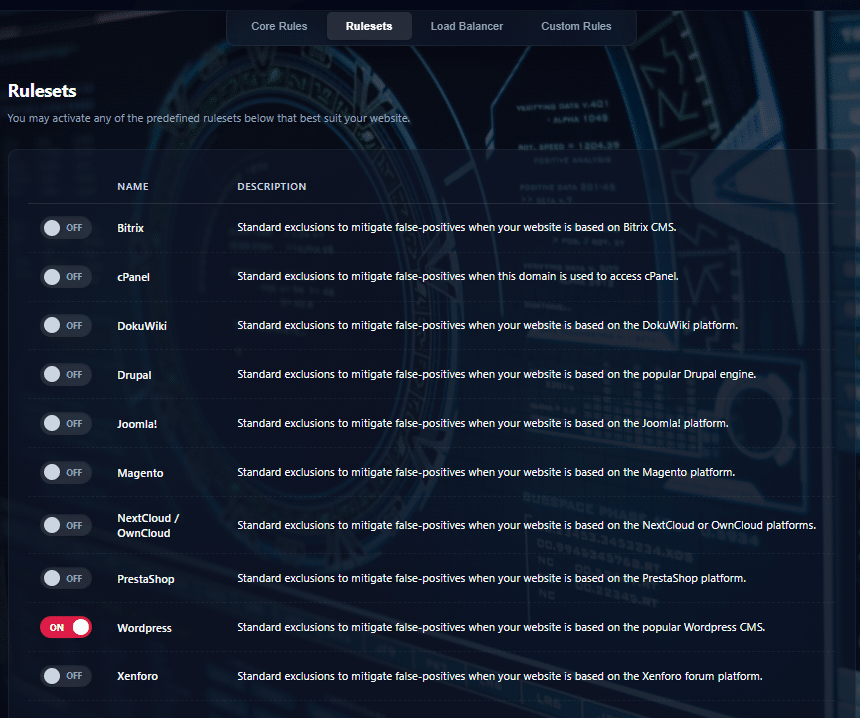Viewport: 860px width, 718px height.
Task: Click the popular Drupal engine description
Action: click(x=496, y=374)
